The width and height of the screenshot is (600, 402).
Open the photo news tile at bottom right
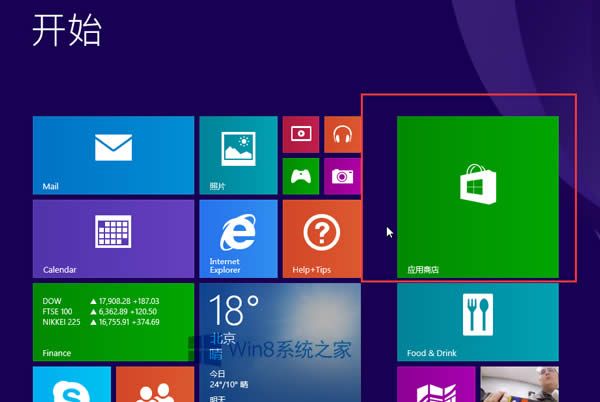(x=520, y=384)
